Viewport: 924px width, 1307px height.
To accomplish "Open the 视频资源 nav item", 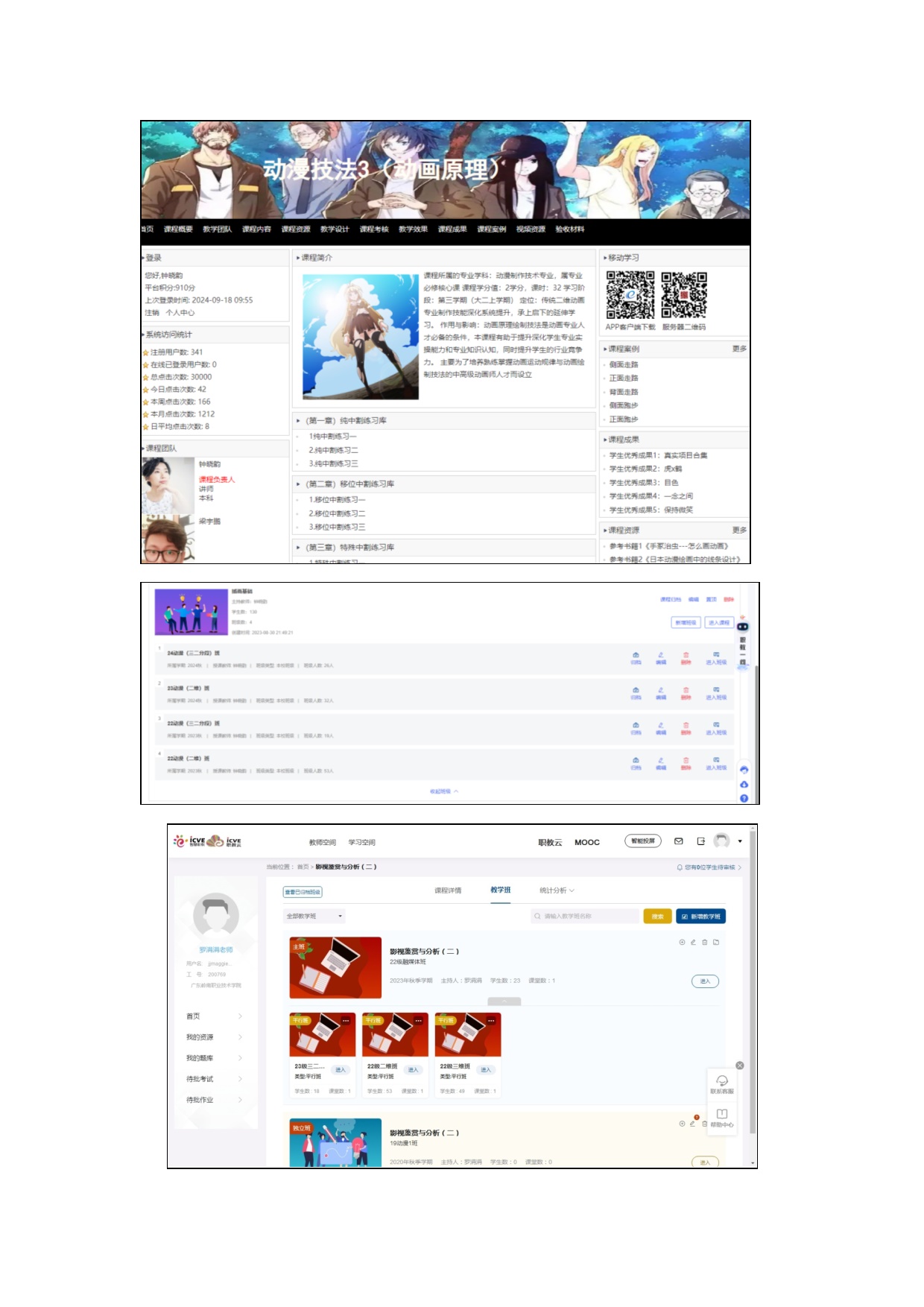I will (x=531, y=229).
